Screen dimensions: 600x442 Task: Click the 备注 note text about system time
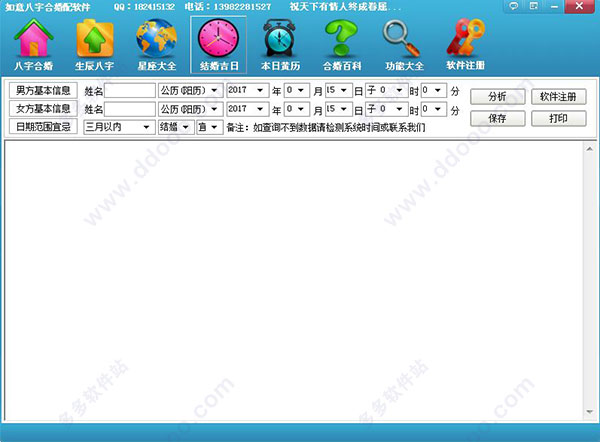(326, 127)
